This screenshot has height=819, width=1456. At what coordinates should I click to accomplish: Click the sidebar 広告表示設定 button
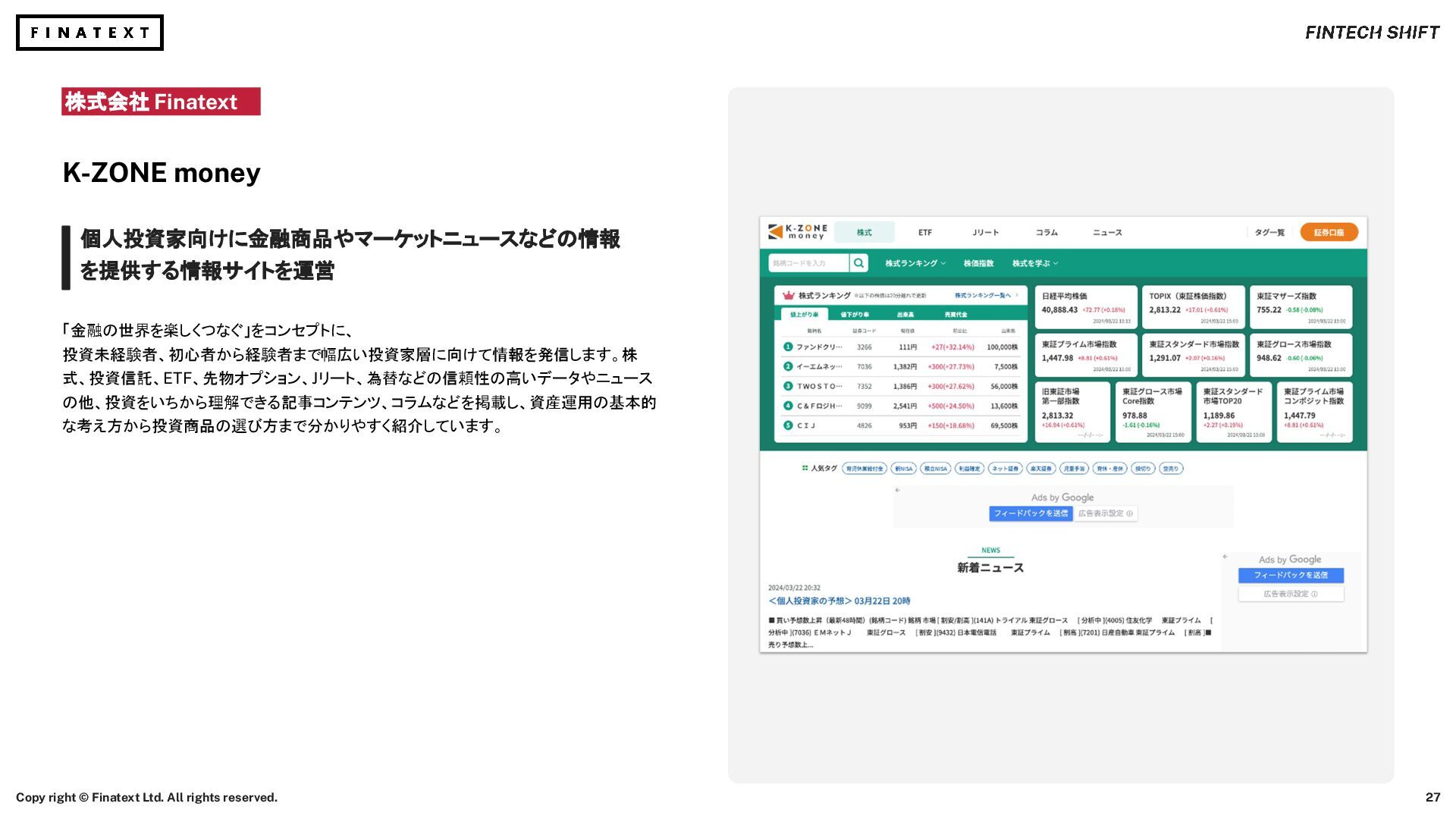1291,594
